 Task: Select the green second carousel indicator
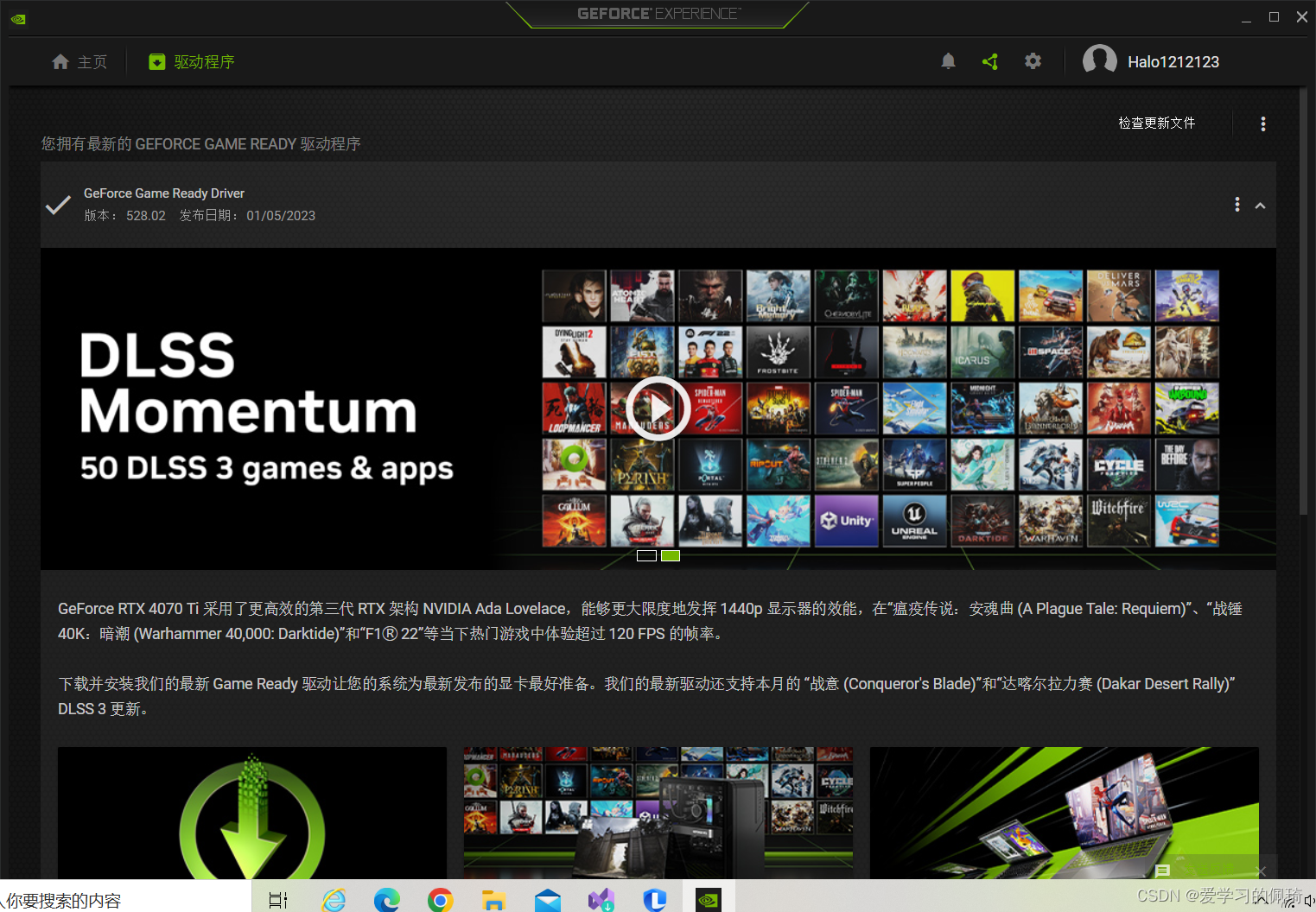pos(671,555)
